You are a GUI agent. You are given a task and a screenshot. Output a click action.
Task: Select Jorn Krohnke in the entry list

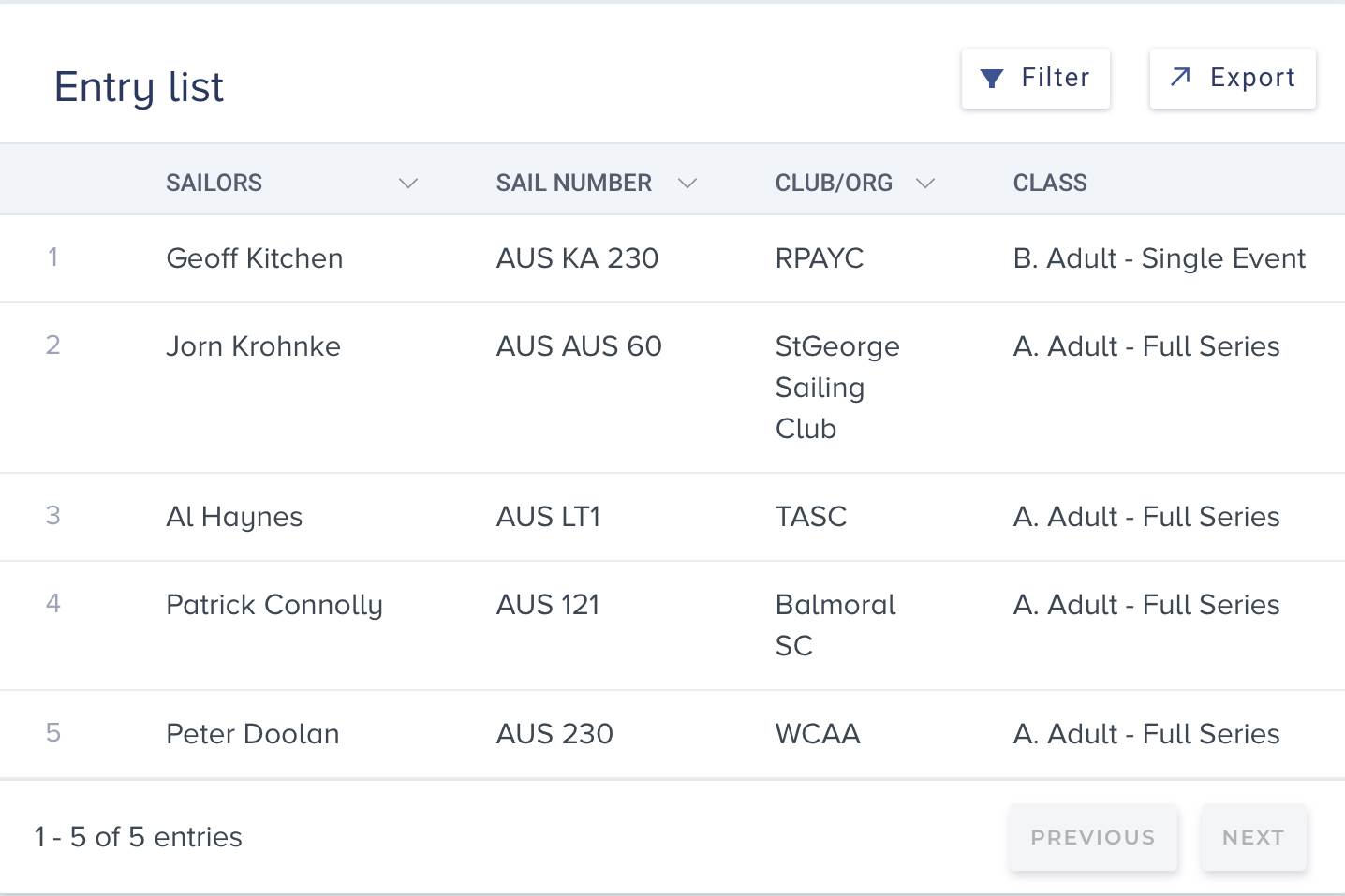tap(253, 346)
